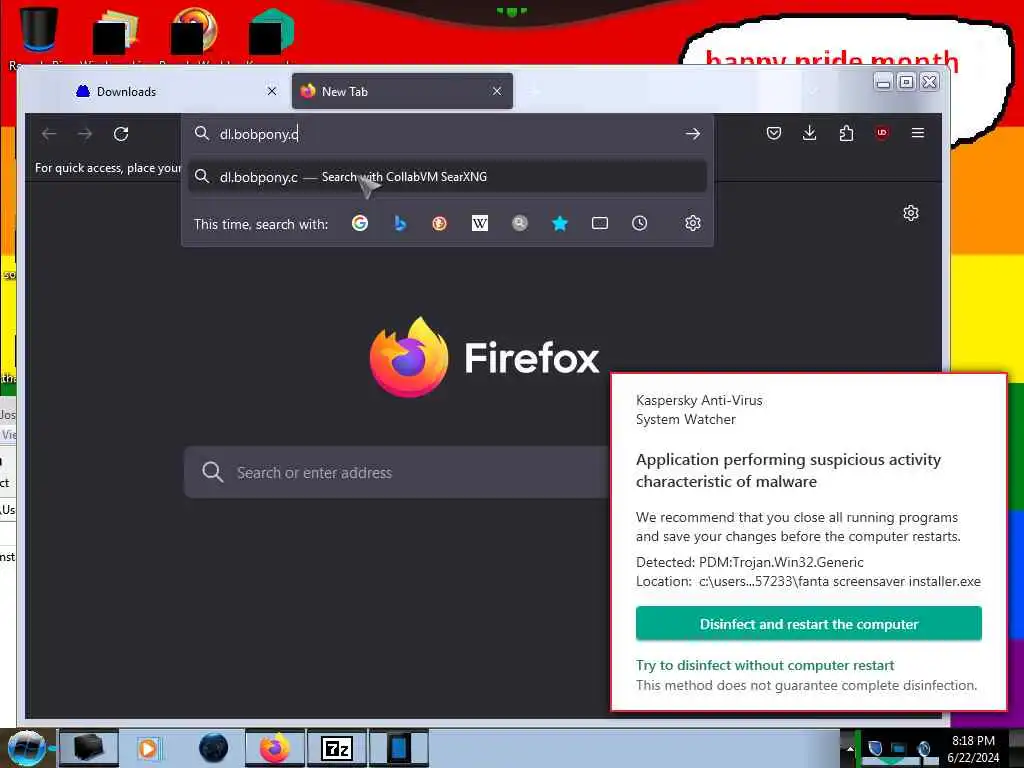Open search settings gear in dropdown

tap(693, 223)
